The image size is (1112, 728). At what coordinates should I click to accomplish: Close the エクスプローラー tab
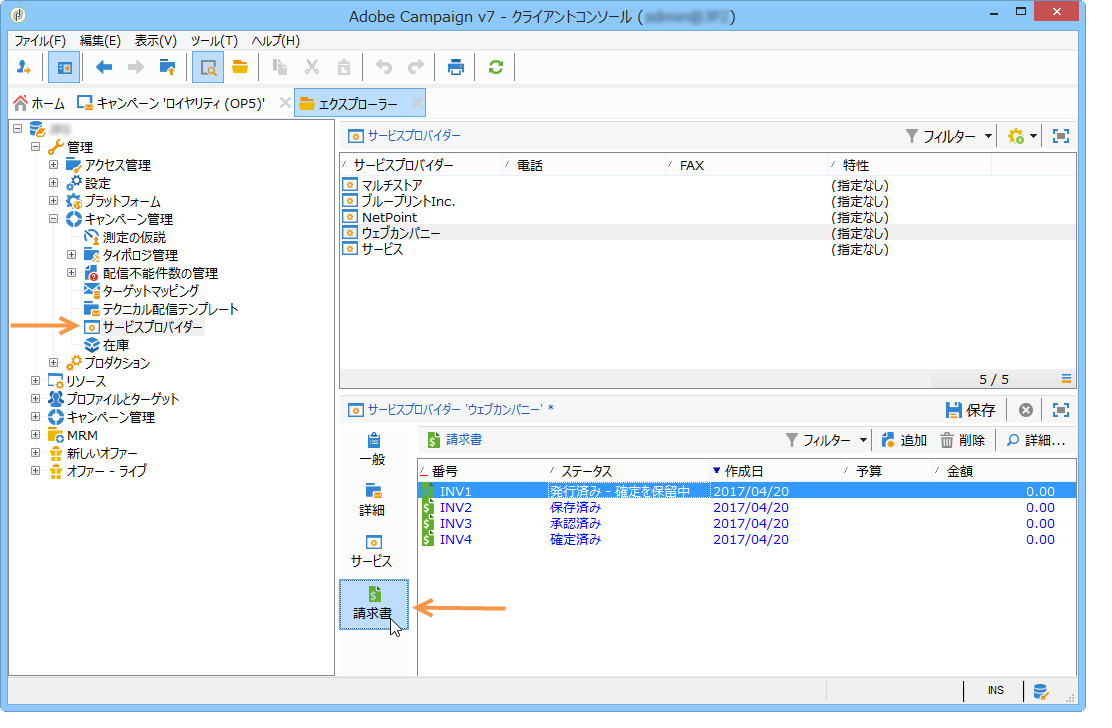417,103
